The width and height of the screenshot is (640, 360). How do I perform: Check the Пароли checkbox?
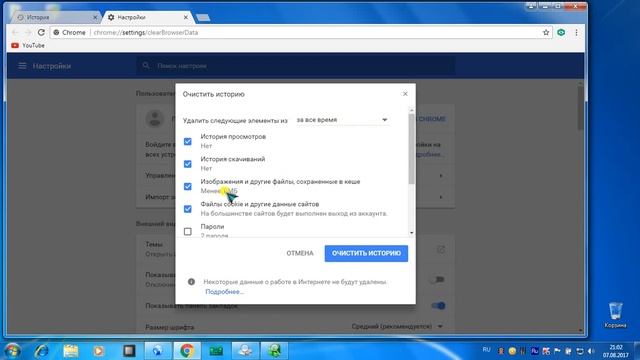tap(188, 231)
